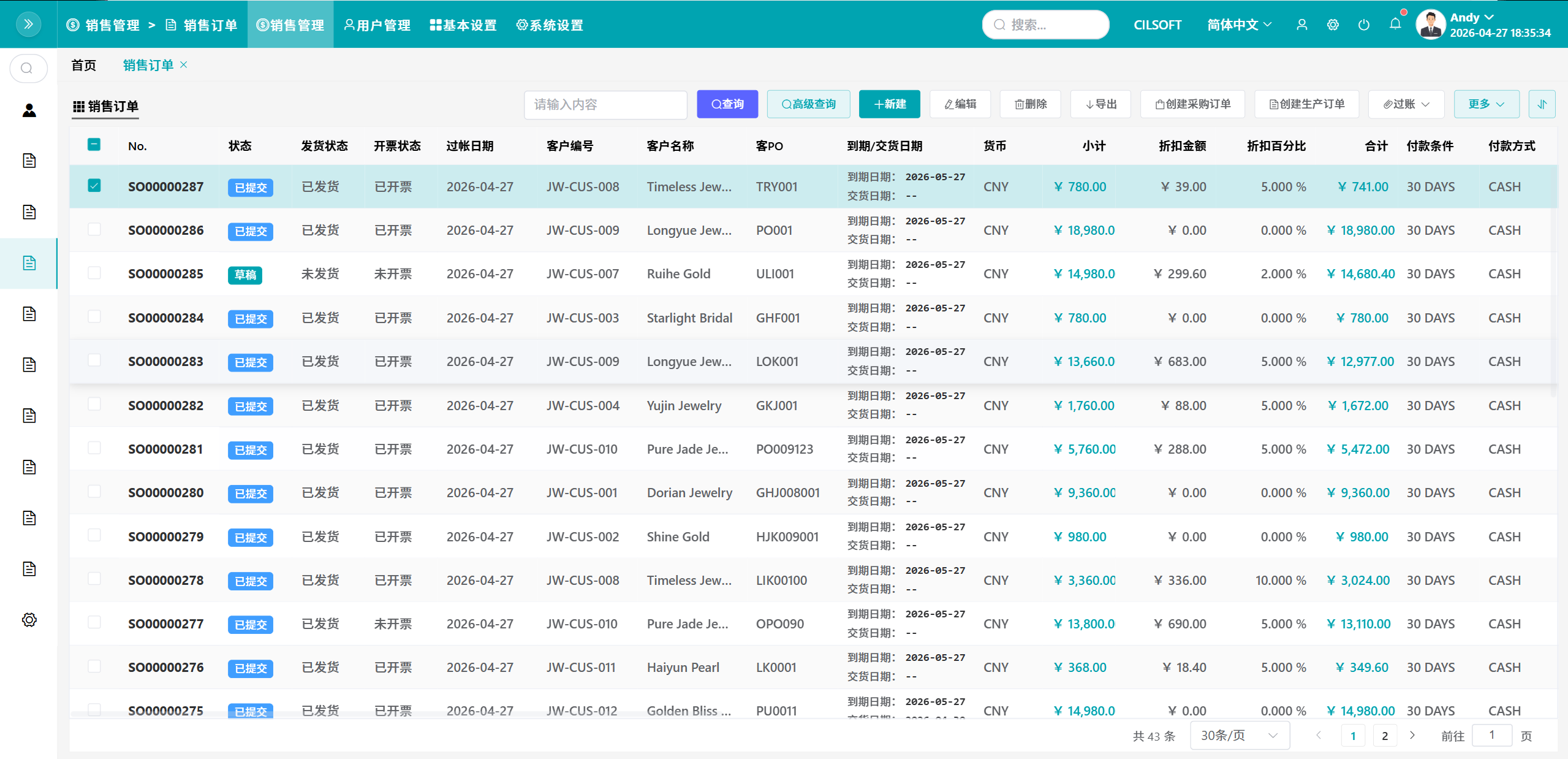1568x759 pixels.
Task: Click customer PO GHJ008001 cell
Action: point(788,492)
